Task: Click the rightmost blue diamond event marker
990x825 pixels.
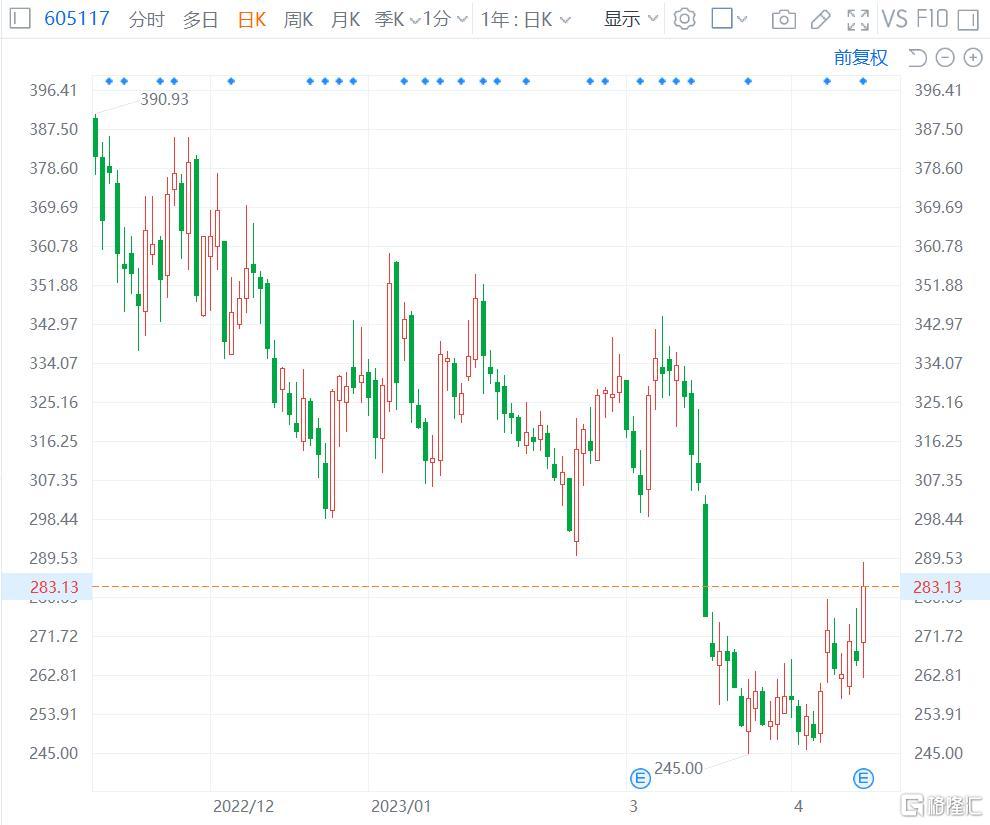Action: [863, 81]
